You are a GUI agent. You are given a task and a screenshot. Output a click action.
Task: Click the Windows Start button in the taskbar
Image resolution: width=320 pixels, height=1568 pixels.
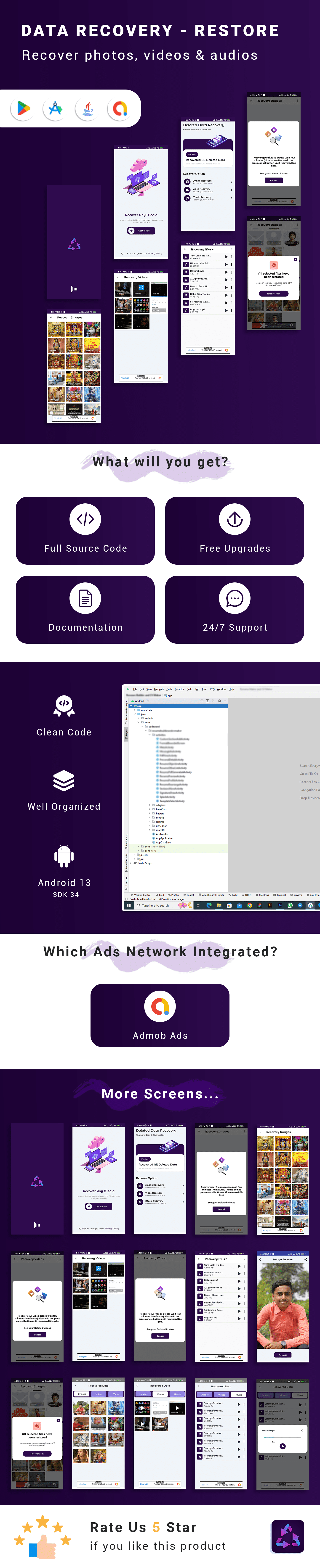coord(129,905)
